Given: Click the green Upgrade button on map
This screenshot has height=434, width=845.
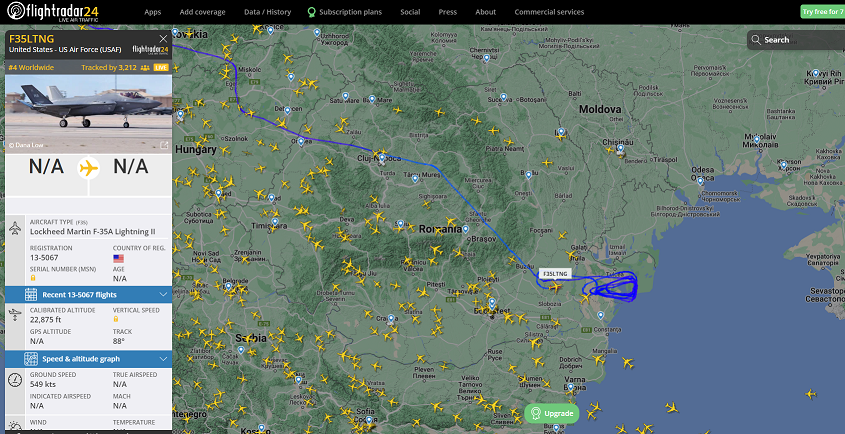Looking at the screenshot, I should pyautogui.click(x=552, y=414).
